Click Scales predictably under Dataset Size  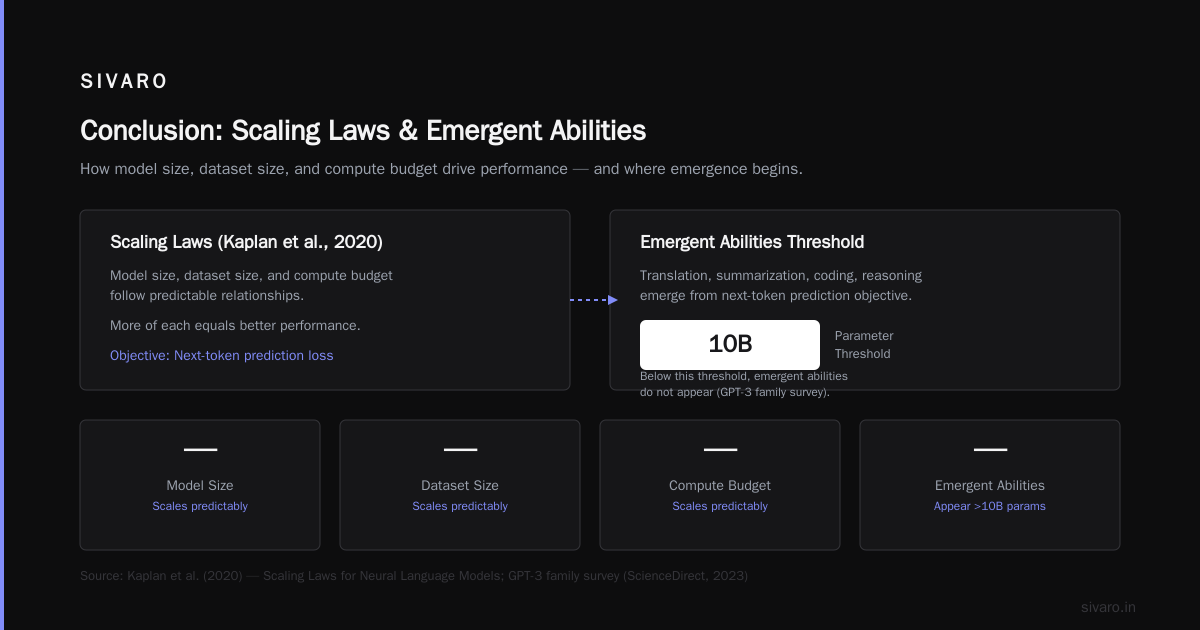click(x=460, y=506)
